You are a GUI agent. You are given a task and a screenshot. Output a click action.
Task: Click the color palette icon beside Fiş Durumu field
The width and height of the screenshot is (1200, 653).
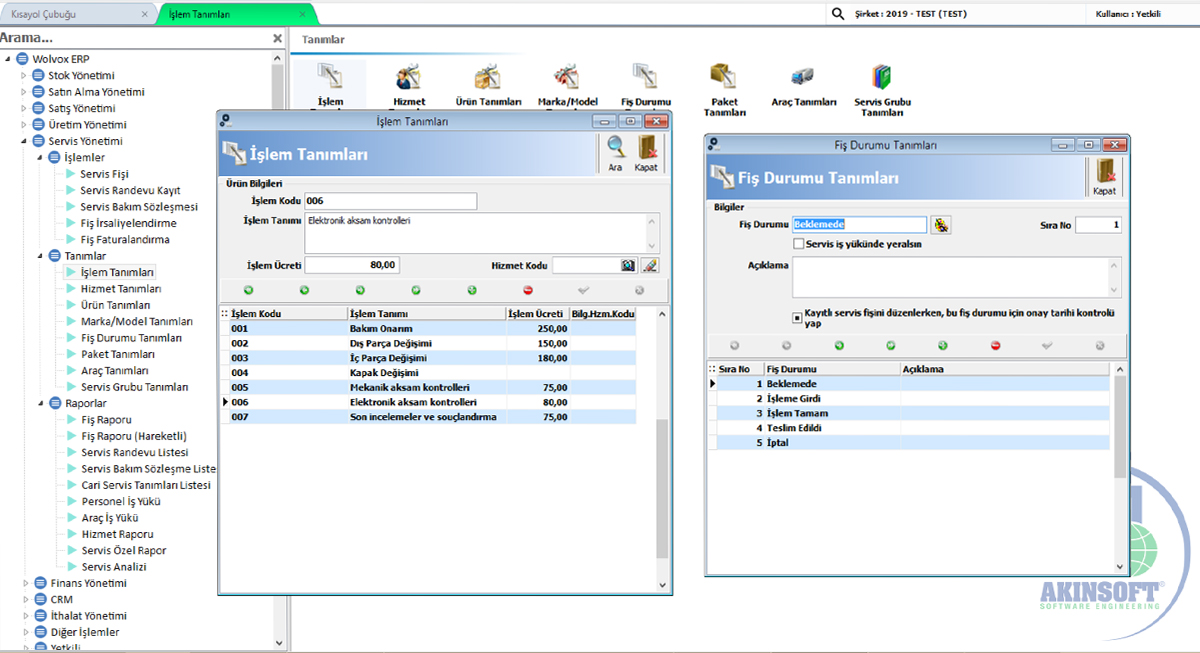(940, 225)
